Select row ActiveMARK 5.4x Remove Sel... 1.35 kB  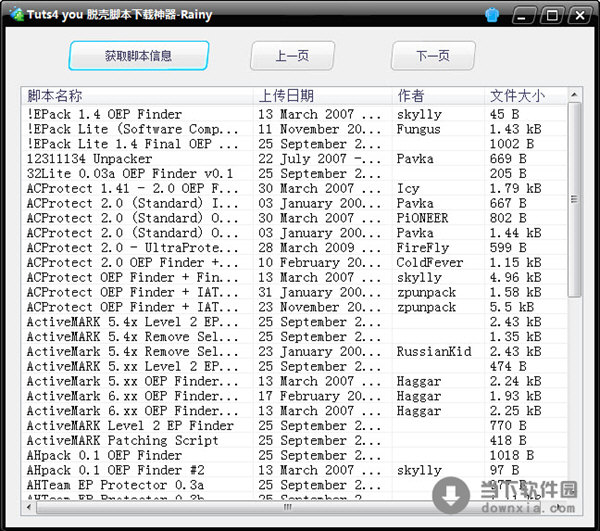click(x=294, y=337)
